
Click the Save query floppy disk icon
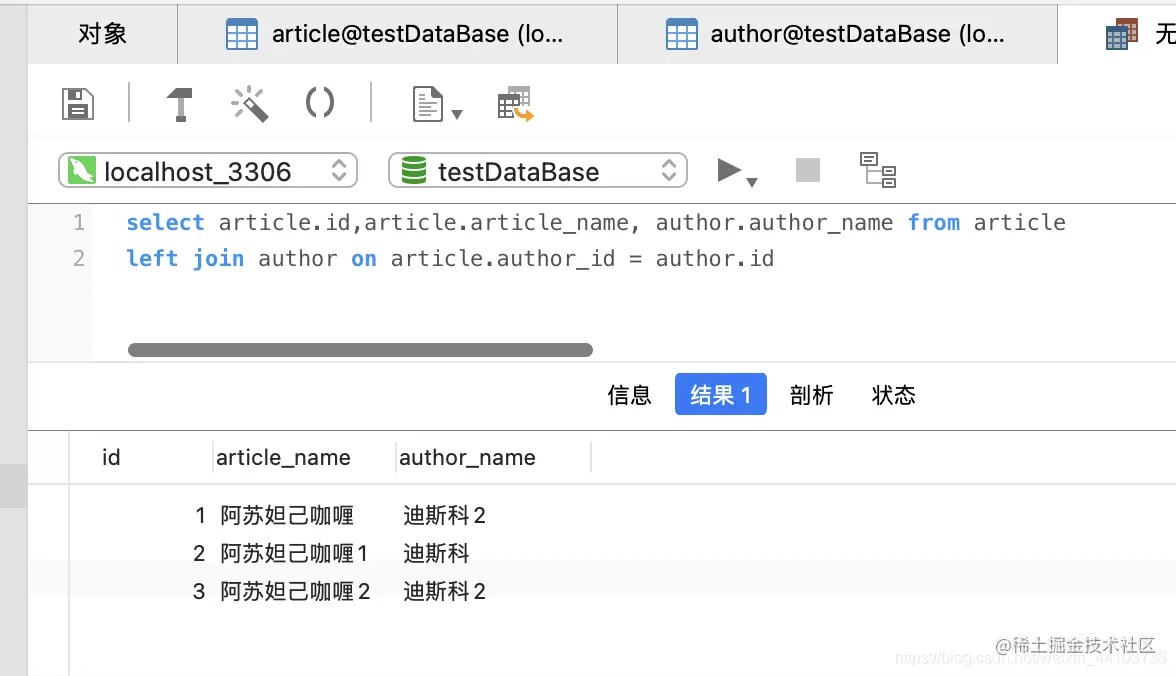click(78, 104)
